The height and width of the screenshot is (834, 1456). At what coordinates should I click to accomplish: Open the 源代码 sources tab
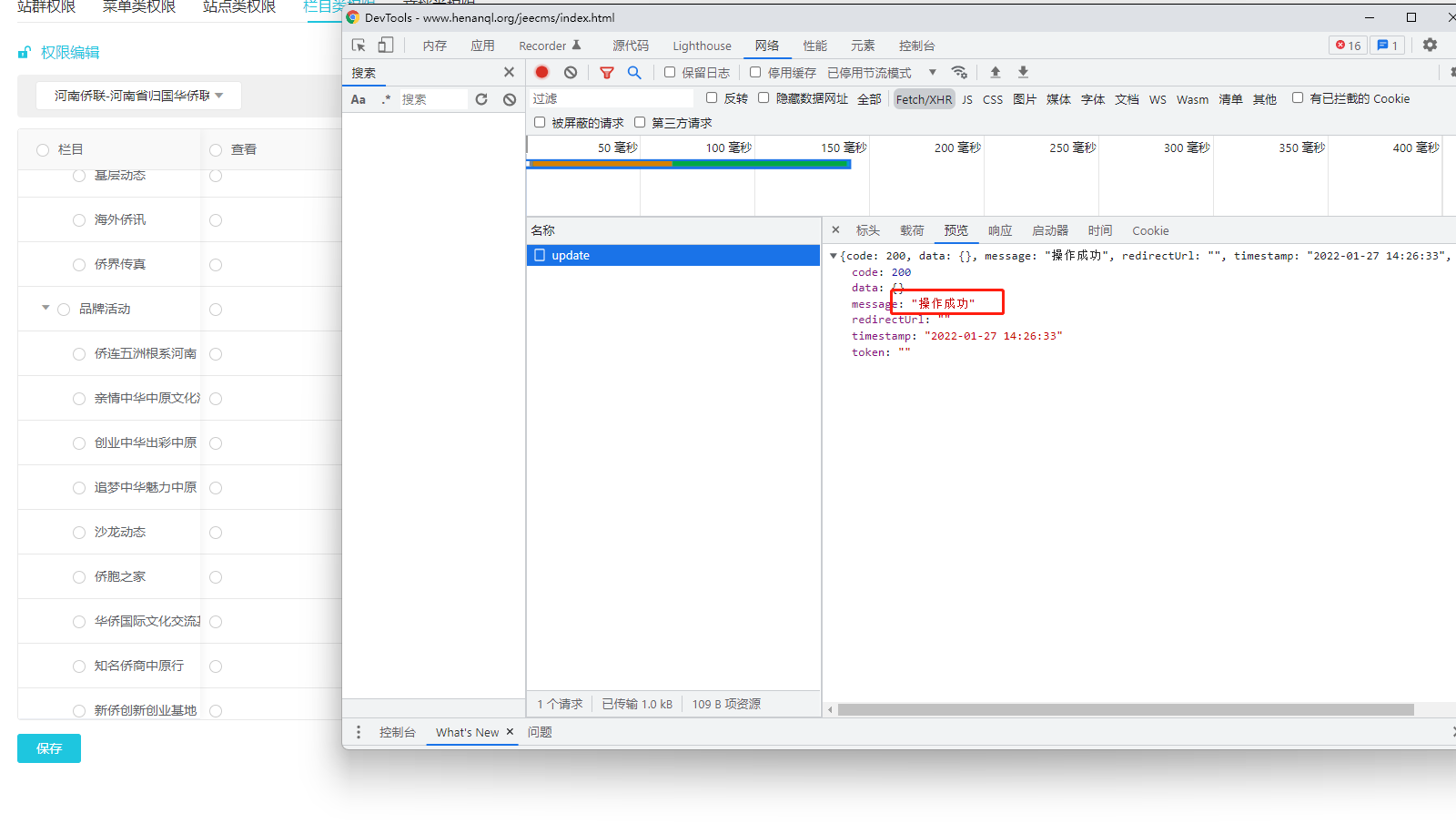631,46
